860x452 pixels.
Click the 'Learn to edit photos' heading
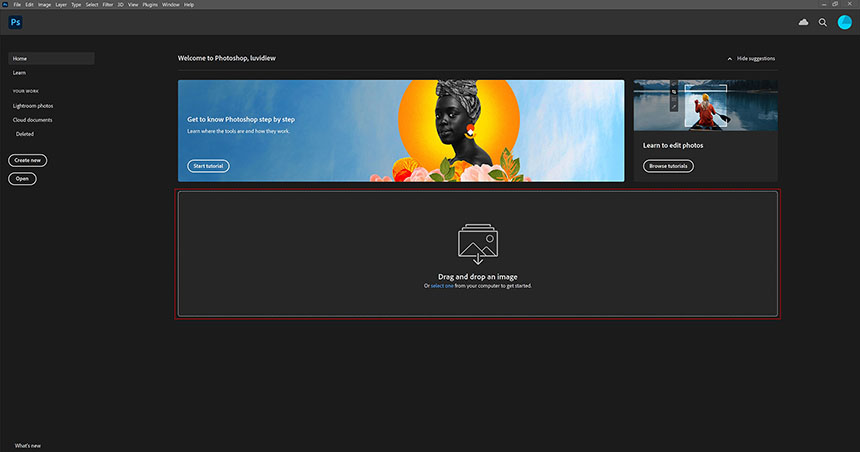pyautogui.click(x=673, y=145)
